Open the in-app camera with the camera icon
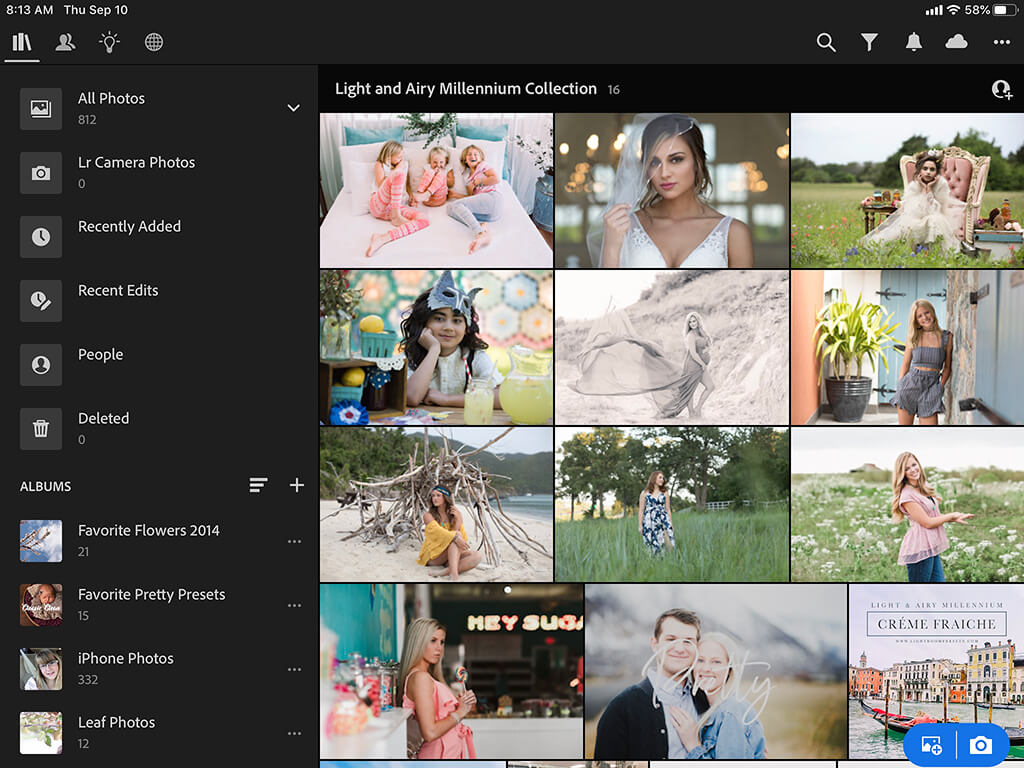This screenshot has height=768, width=1024. (x=981, y=745)
